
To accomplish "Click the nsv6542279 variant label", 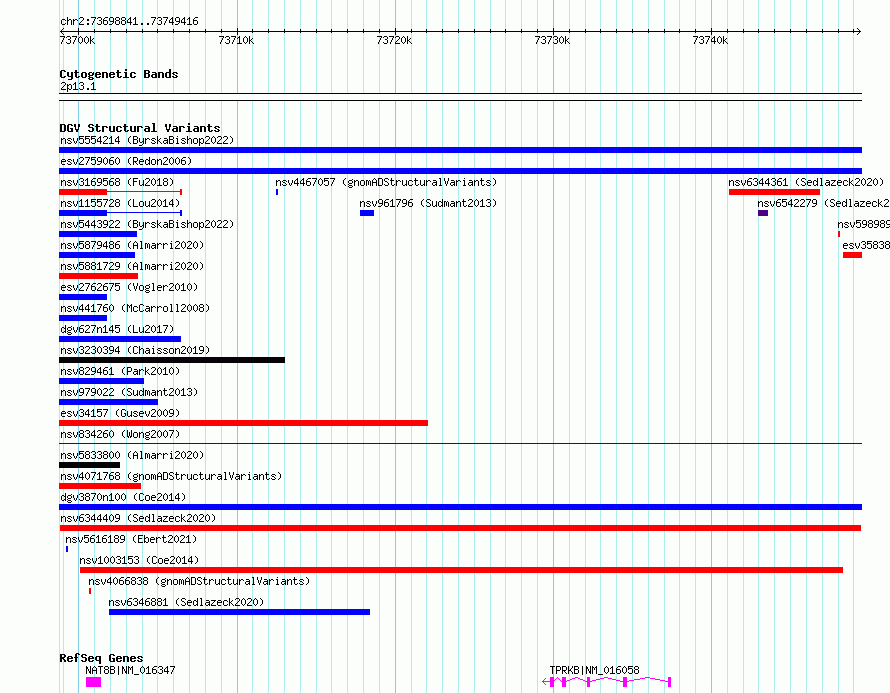I will 823,203.
